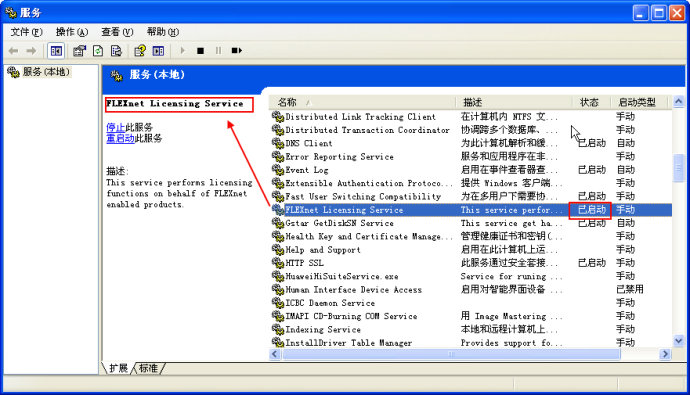The height and width of the screenshot is (395, 690).
Task: Click the 重启动 link to restart service
Action: click(x=120, y=138)
